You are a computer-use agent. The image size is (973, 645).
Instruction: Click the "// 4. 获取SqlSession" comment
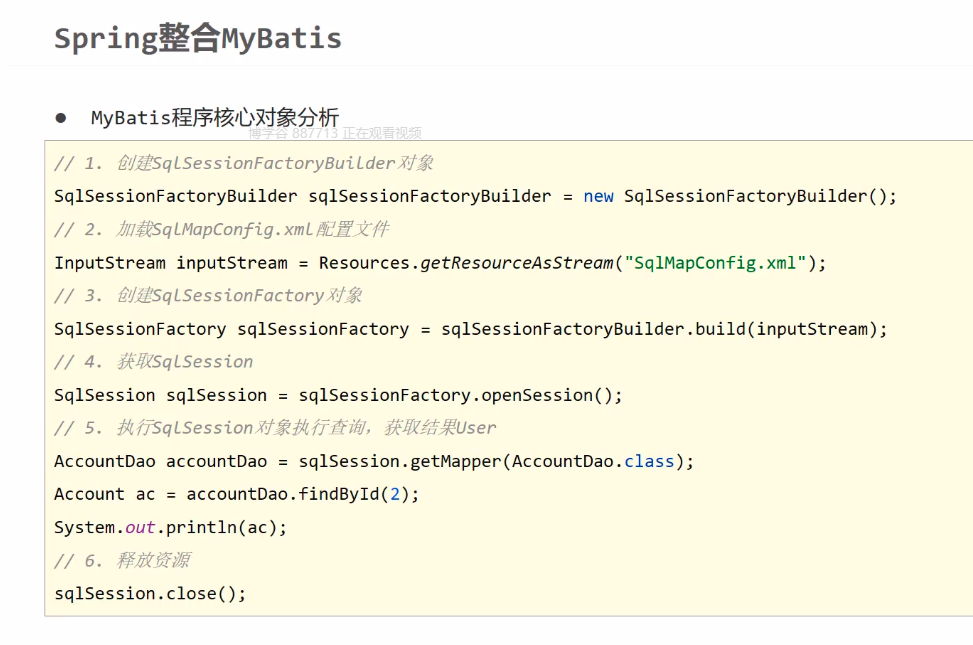(153, 361)
